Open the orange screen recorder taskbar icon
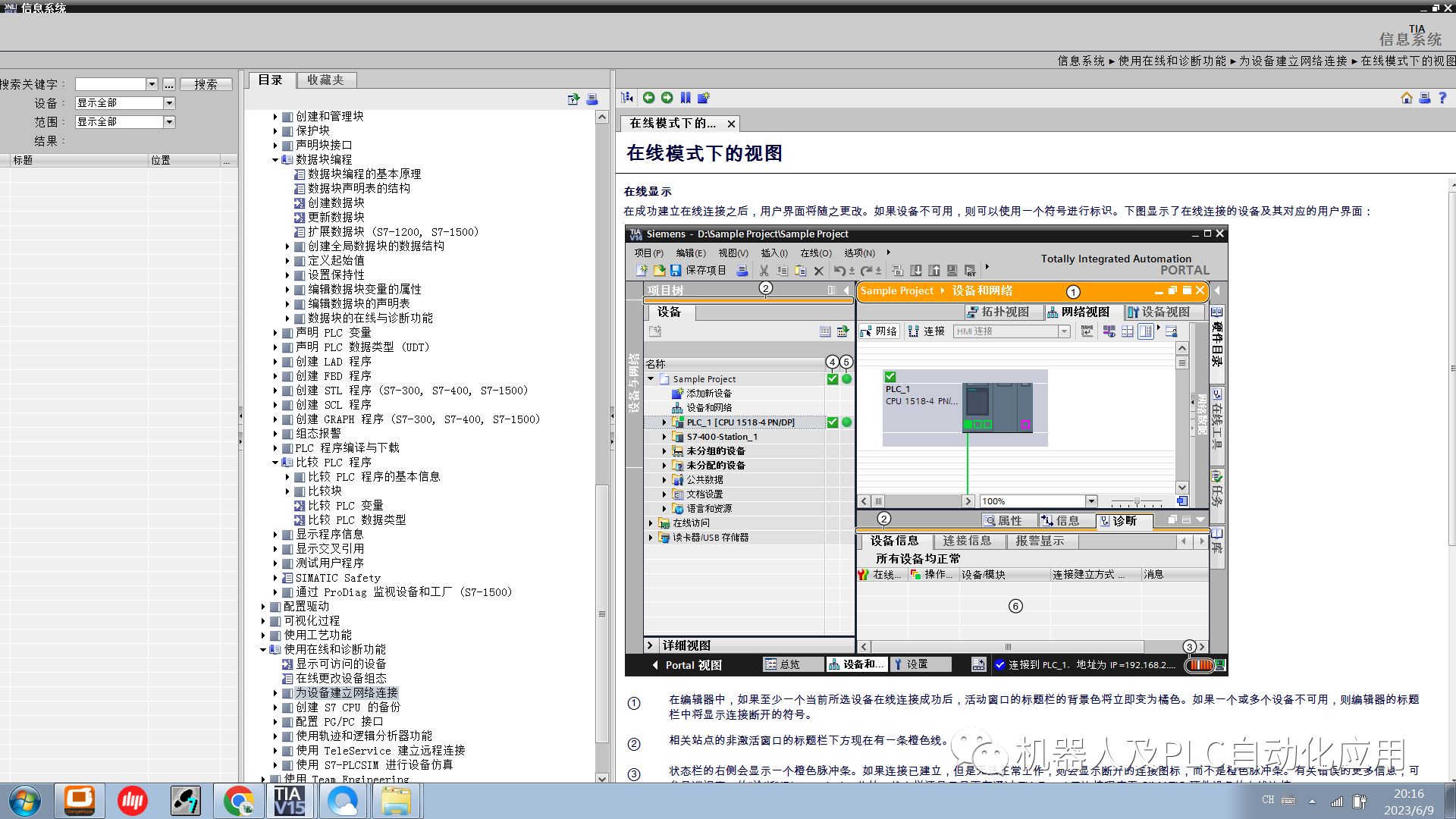Image resolution: width=1456 pixels, height=819 pixels. [x=79, y=801]
